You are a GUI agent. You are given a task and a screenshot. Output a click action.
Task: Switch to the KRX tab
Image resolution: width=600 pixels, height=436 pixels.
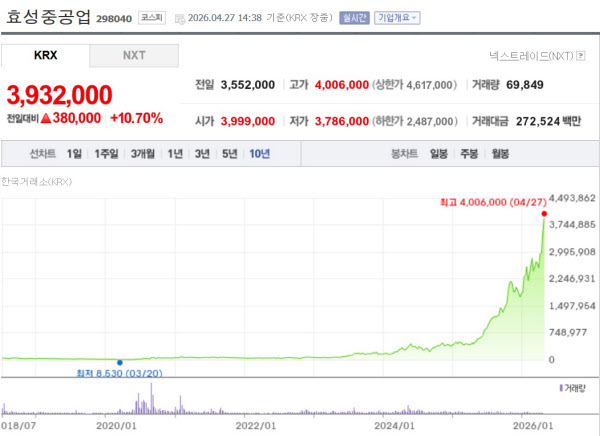(x=45, y=56)
